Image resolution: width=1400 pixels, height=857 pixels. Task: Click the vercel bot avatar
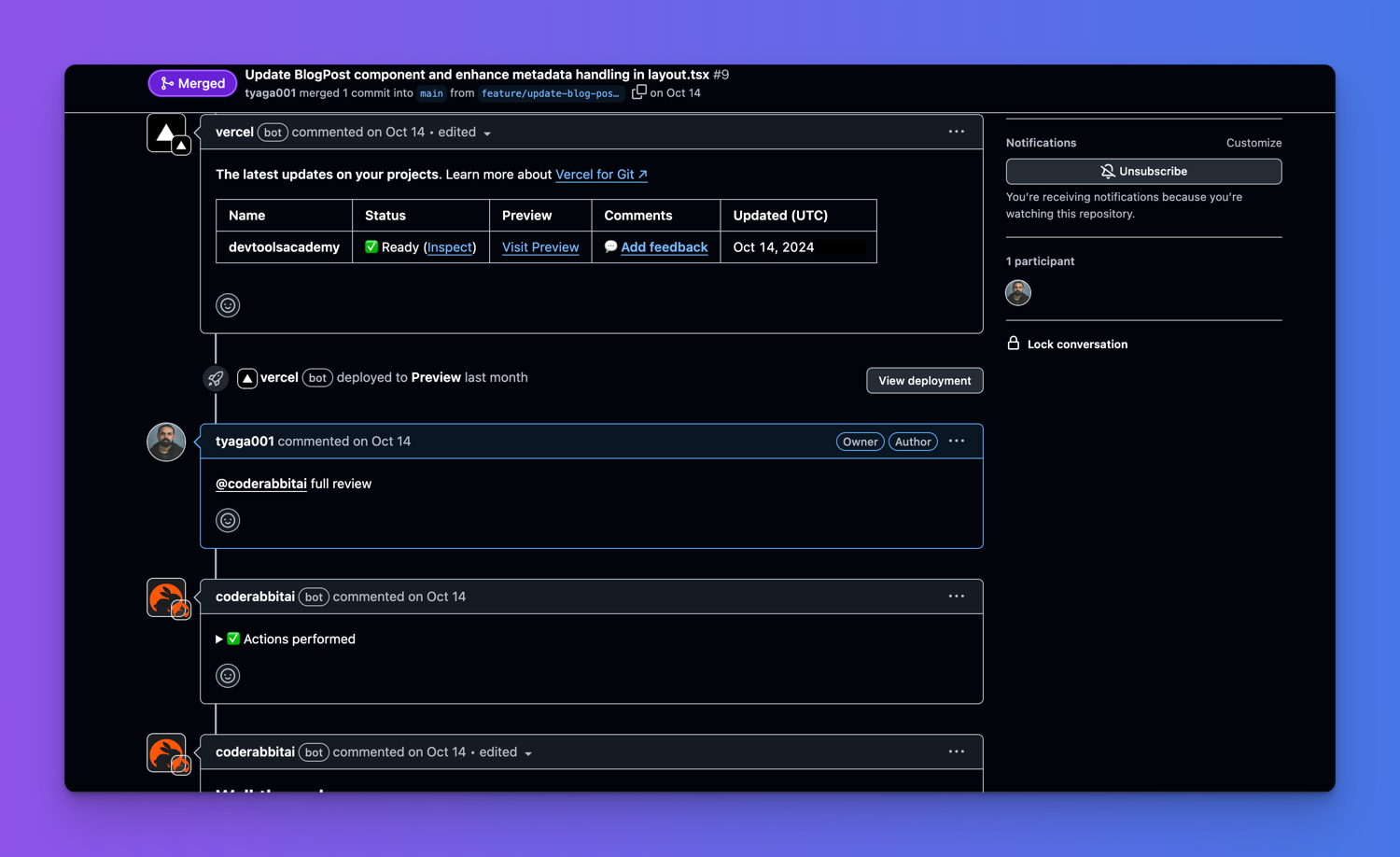[167, 133]
